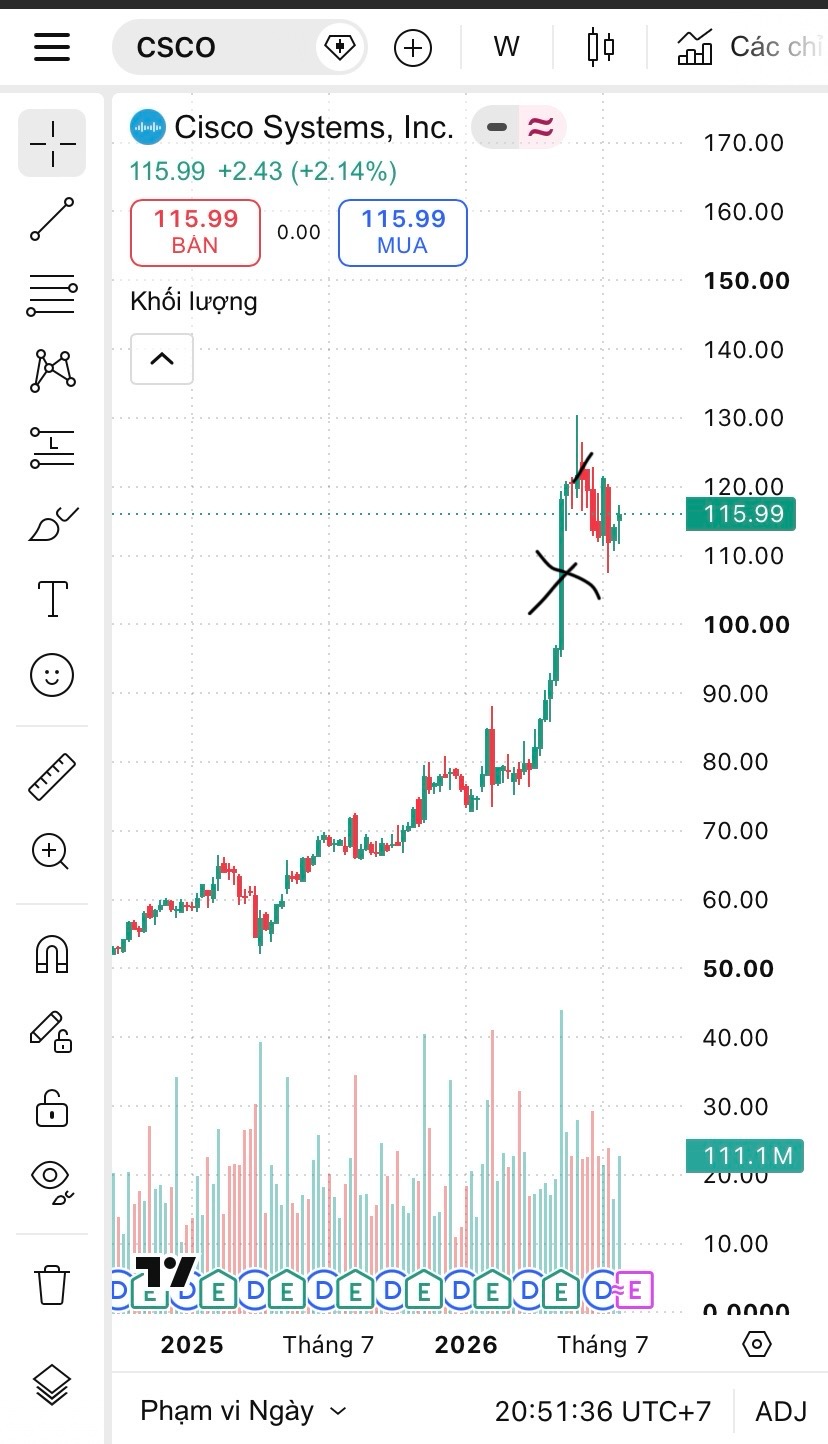The width and height of the screenshot is (828, 1444).
Task: Select the text annotation tool
Action: coord(52,599)
